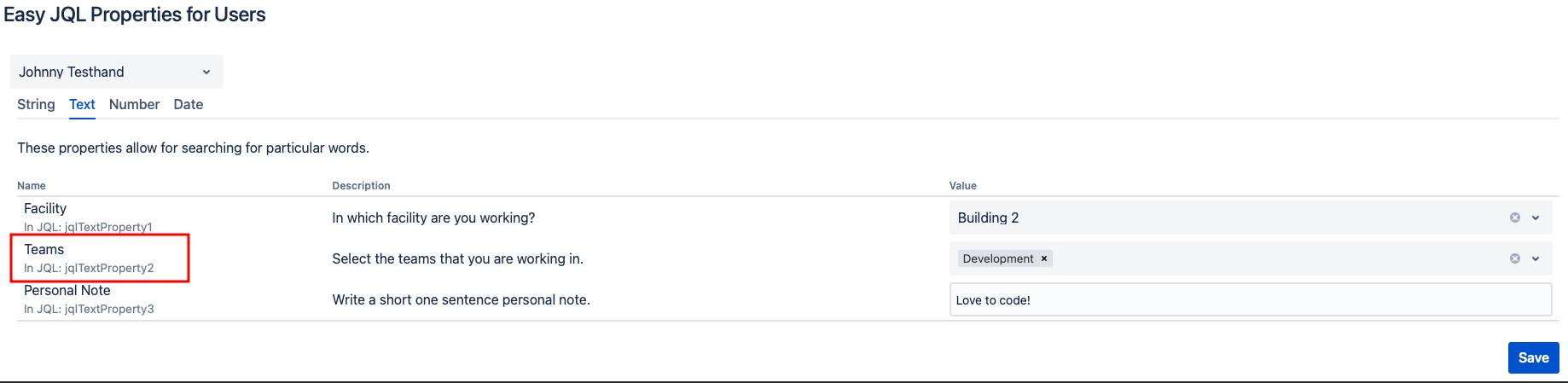Screen dimensions: 1568x383
Task: Expand the Teams value dropdown chevron
Action: coord(1536,258)
